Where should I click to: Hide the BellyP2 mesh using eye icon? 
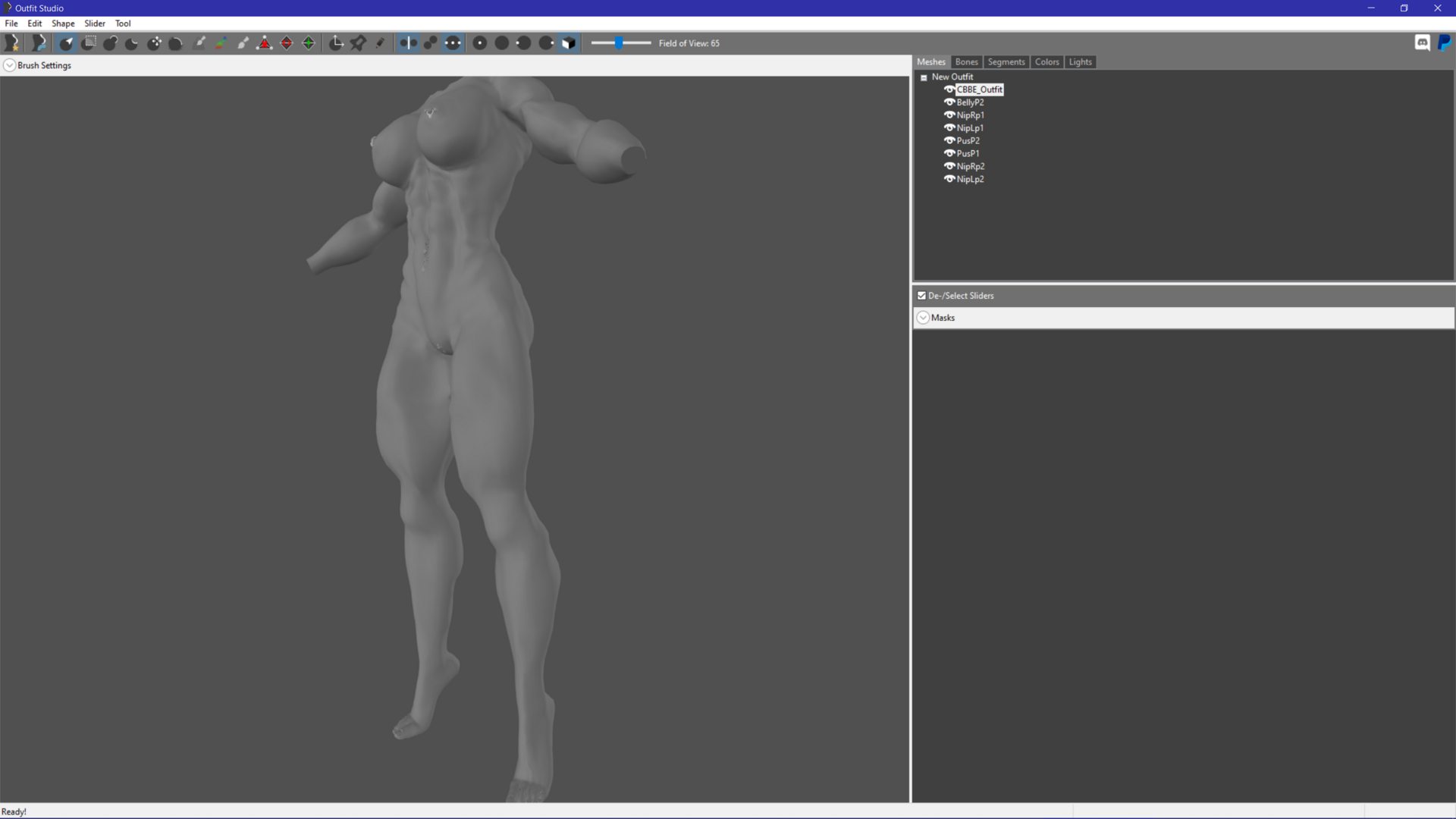click(949, 102)
